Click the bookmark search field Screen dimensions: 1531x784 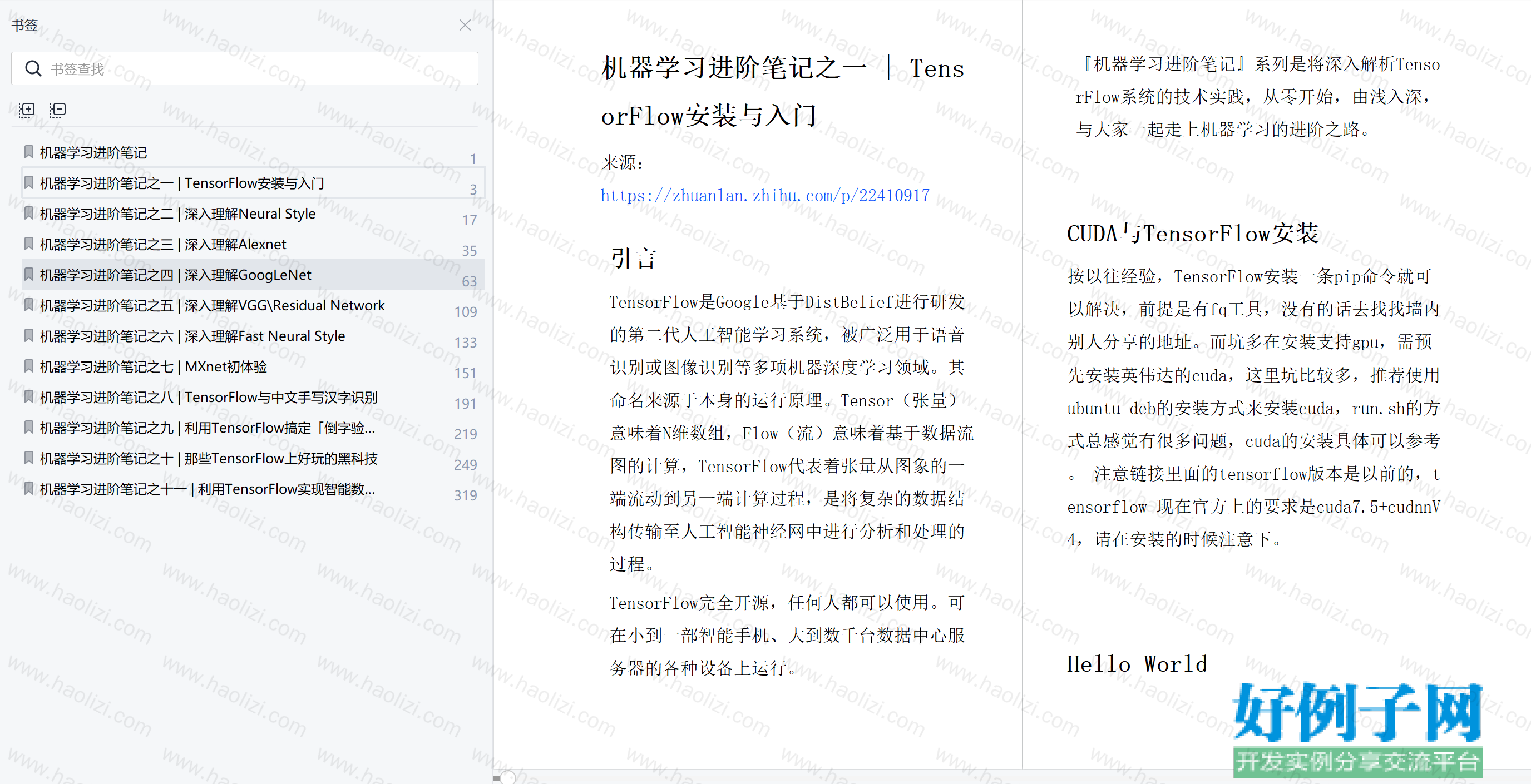(x=244, y=69)
